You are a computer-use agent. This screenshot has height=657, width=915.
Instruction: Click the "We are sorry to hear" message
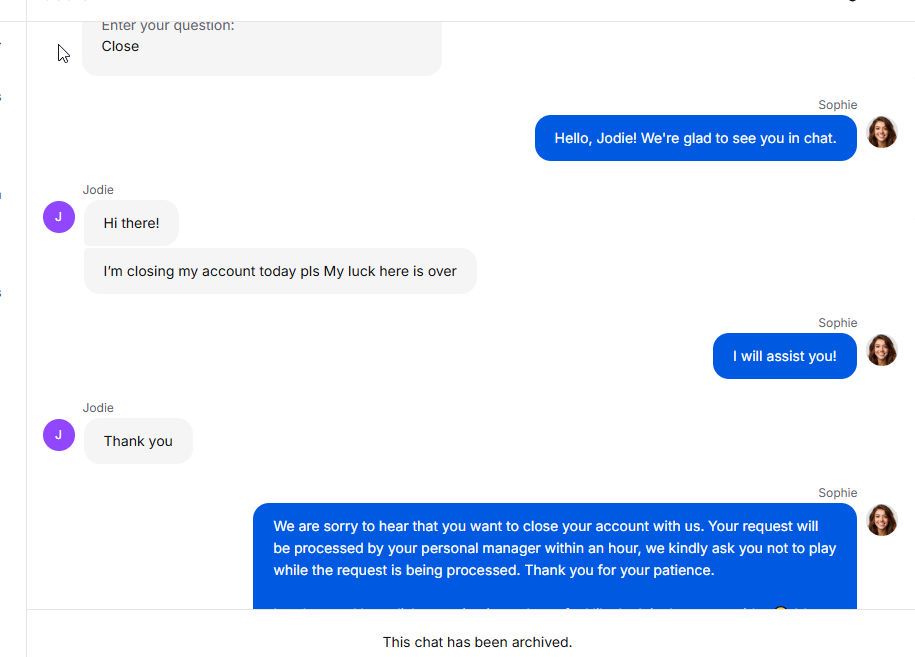point(554,550)
